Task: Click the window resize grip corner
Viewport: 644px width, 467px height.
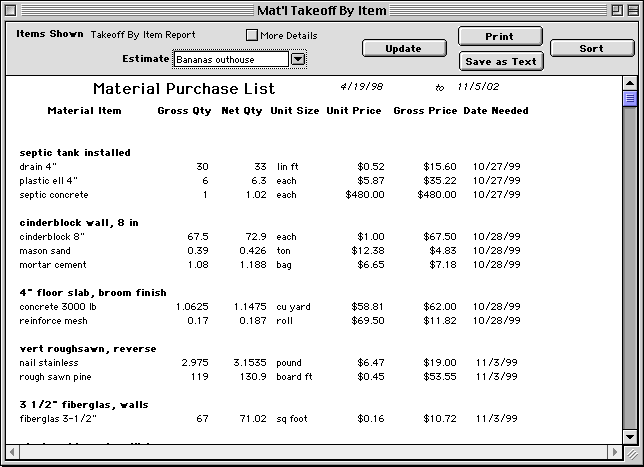Action: coord(630,453)
